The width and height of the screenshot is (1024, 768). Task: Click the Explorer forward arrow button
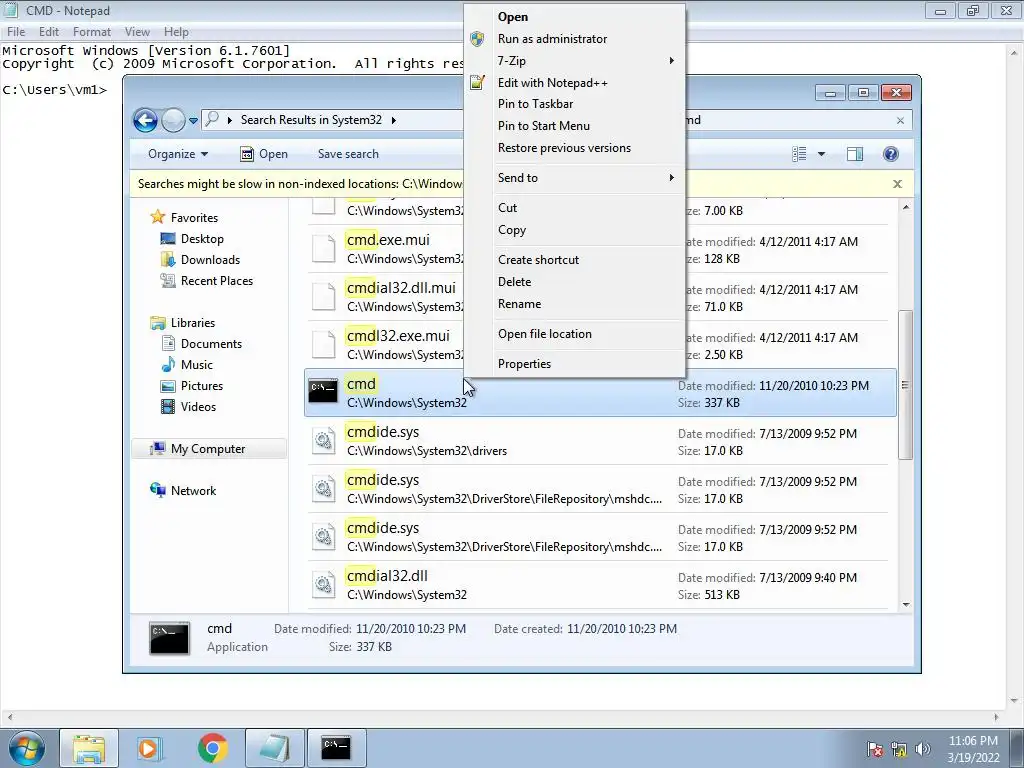pos(173,120)
